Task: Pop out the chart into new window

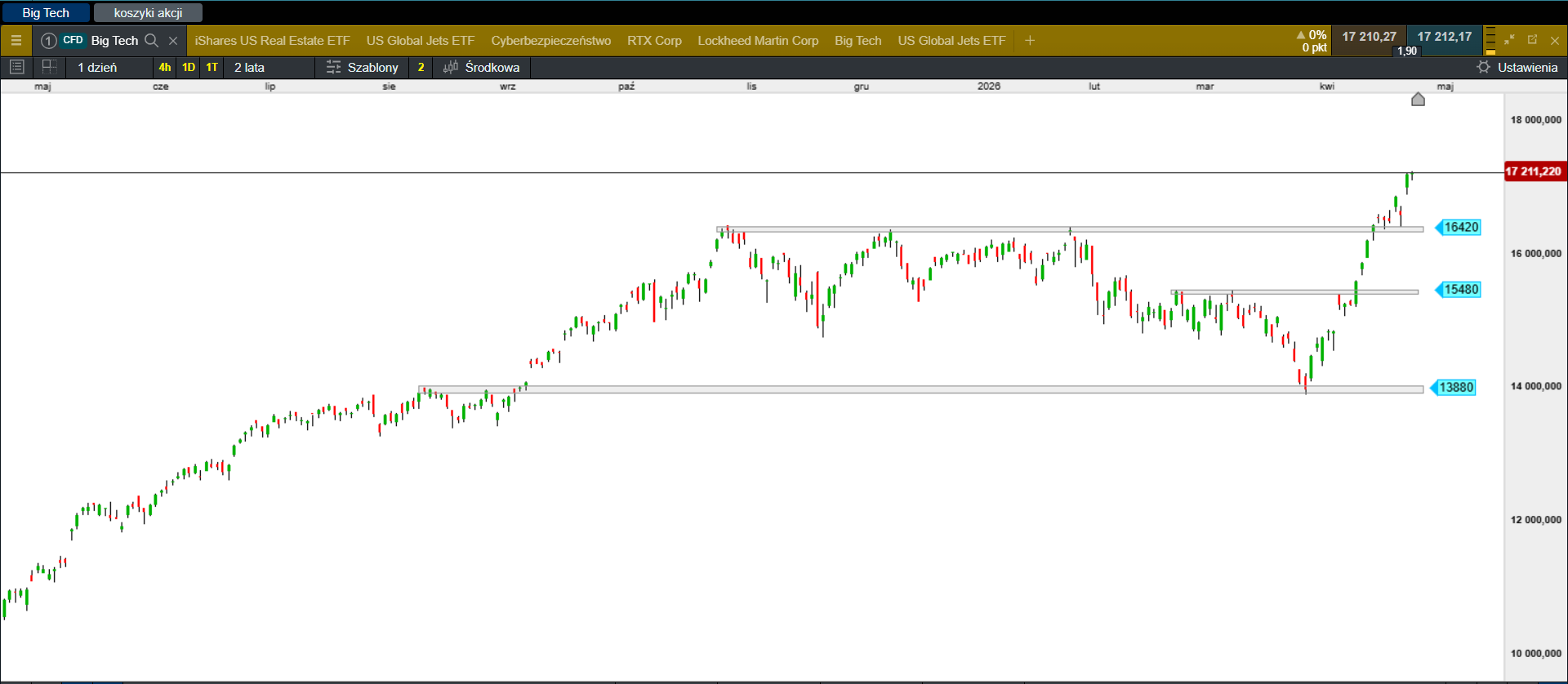Action: point(1532,39)
